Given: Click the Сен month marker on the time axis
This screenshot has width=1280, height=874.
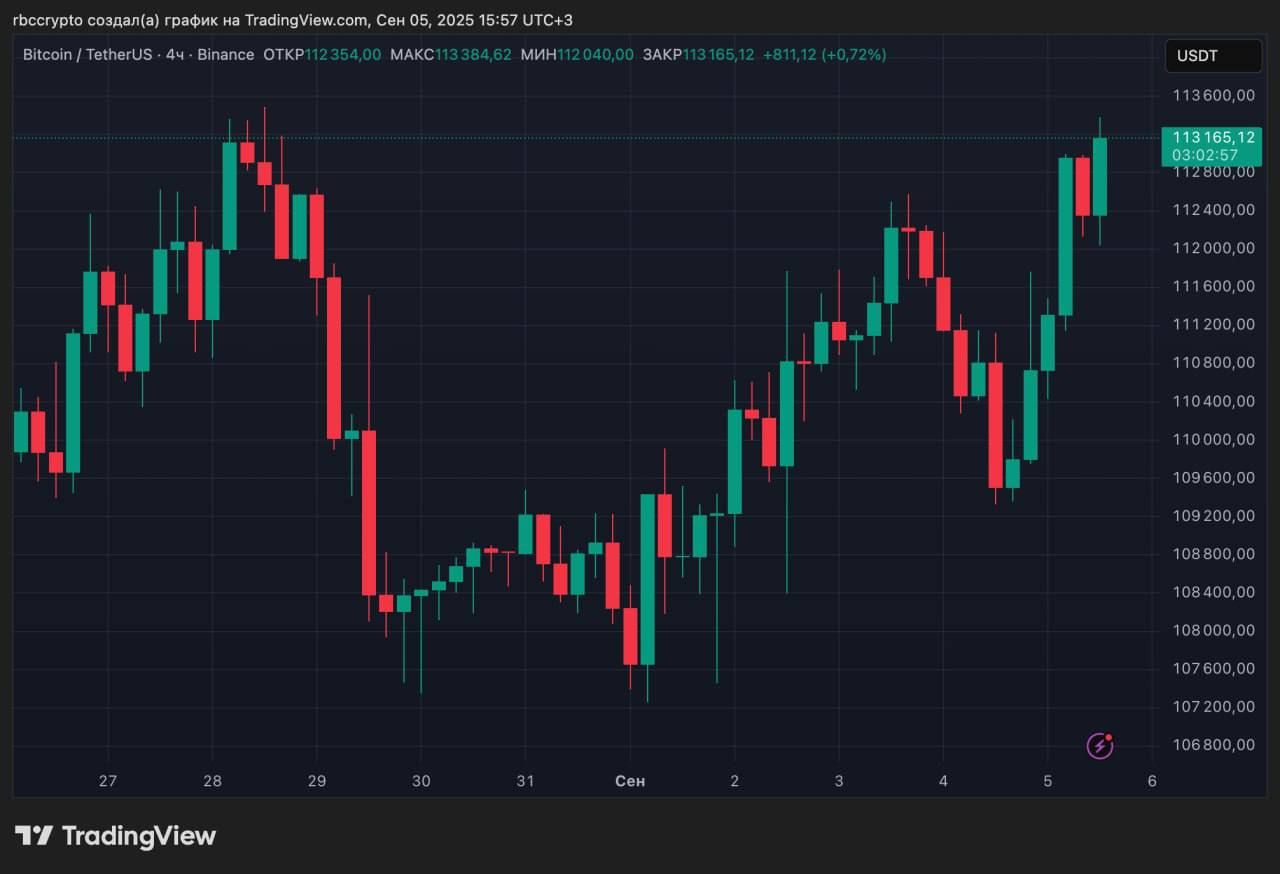Looking at the screenshot, I should point(630,781).
